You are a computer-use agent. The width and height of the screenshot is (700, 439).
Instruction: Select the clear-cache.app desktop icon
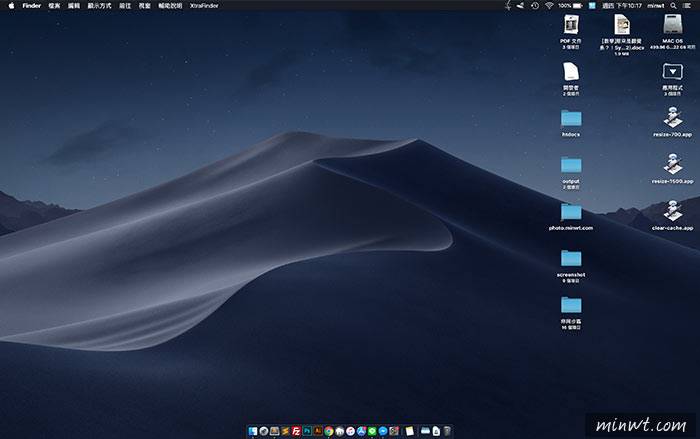(672, 211)
